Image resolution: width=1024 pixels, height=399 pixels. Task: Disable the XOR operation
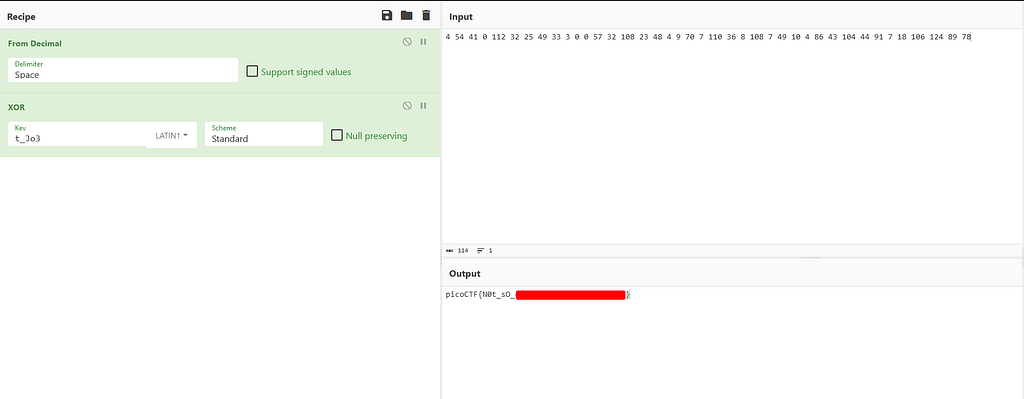407,105
